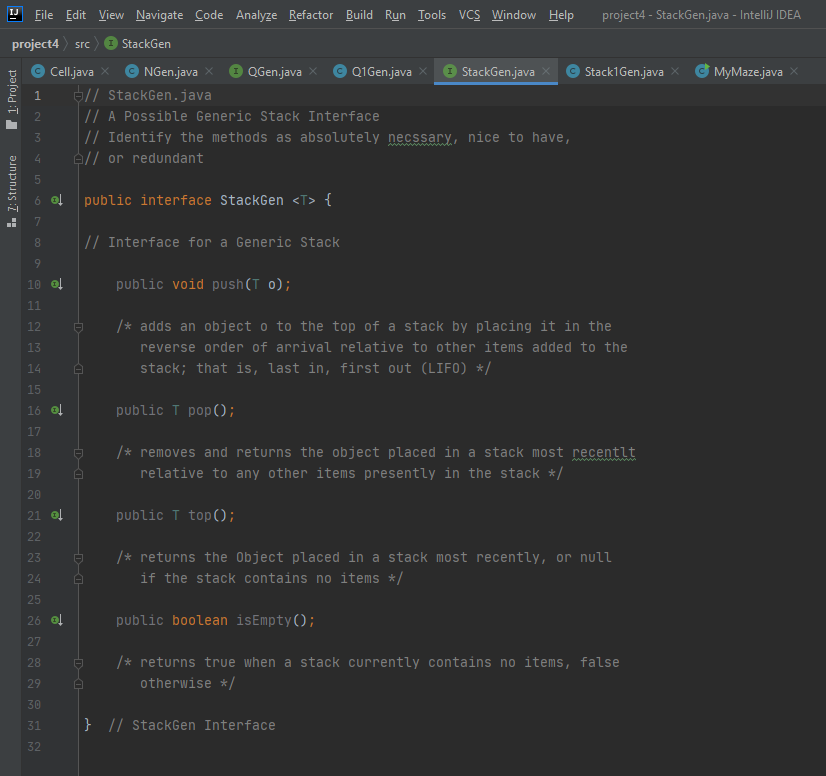Click the project4 breadcrumb
This screenshot has width=826, height=776.
(x=35, y=44)
